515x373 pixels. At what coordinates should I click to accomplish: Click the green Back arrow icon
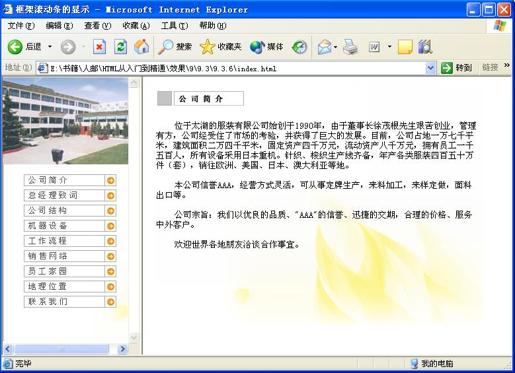point(15,47)
